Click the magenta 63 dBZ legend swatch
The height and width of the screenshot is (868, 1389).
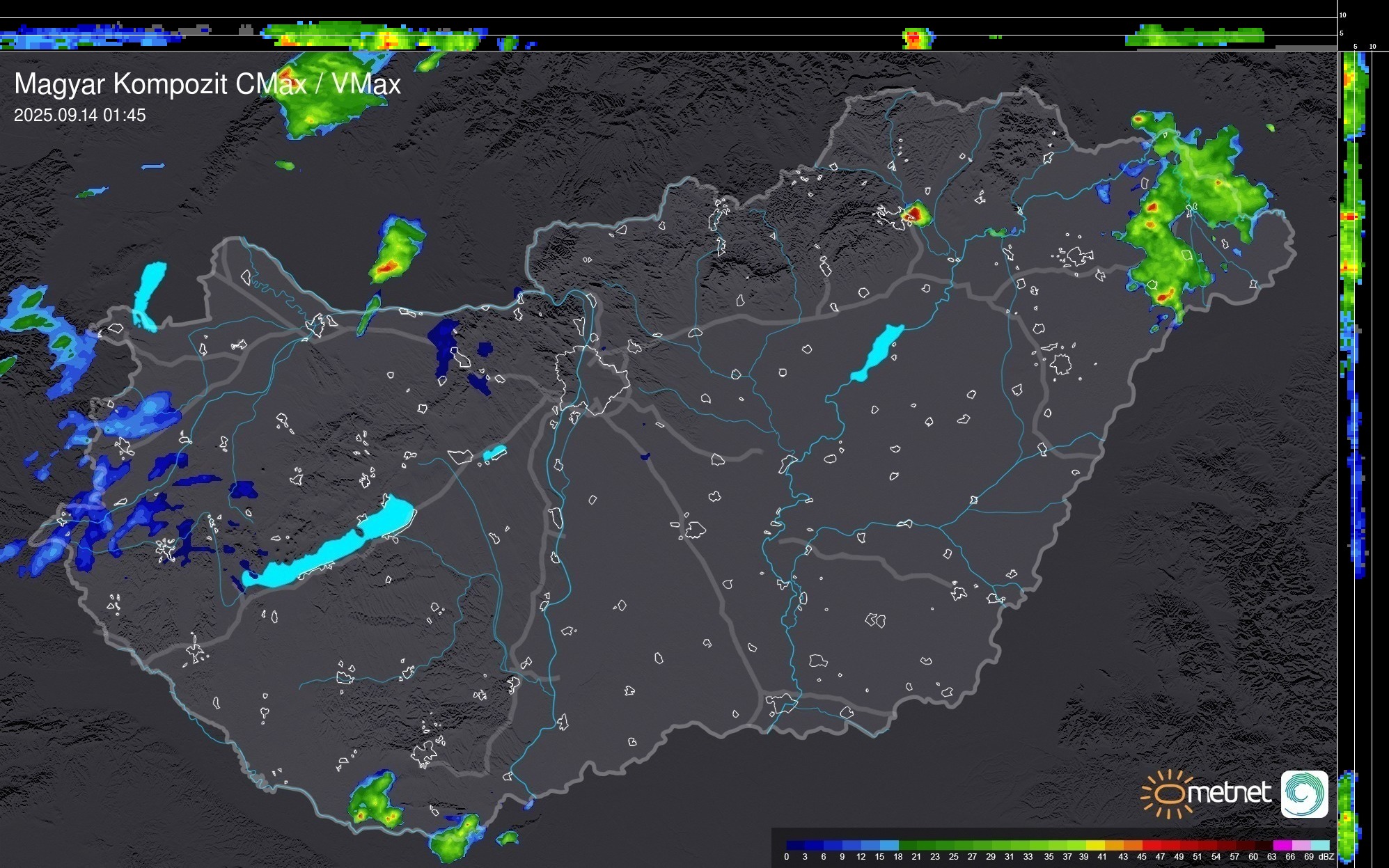(x=1282, y=846)
